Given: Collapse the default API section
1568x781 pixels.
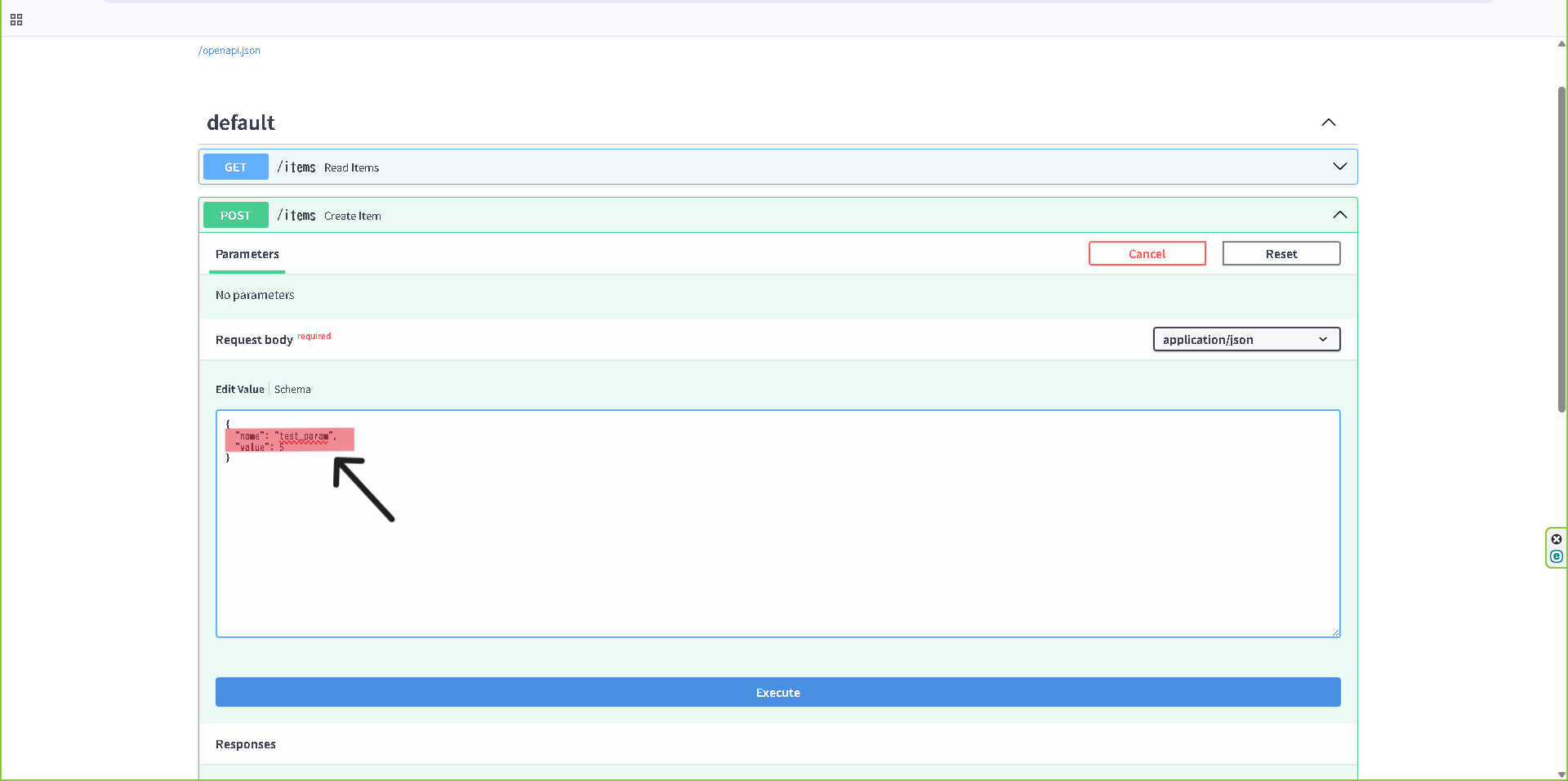Looking at the screenshot, I should pos(1328,123).
